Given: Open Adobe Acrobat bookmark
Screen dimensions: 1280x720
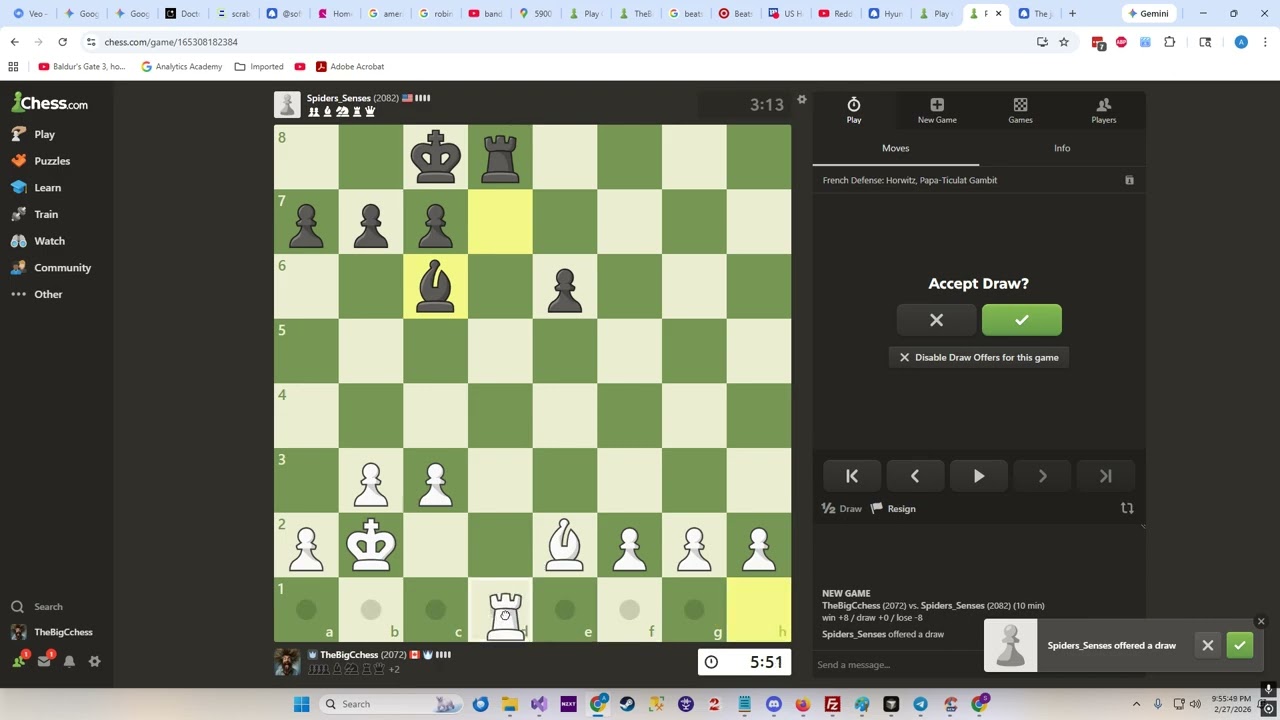Looking at the screenshot, I should click(350, 67).
